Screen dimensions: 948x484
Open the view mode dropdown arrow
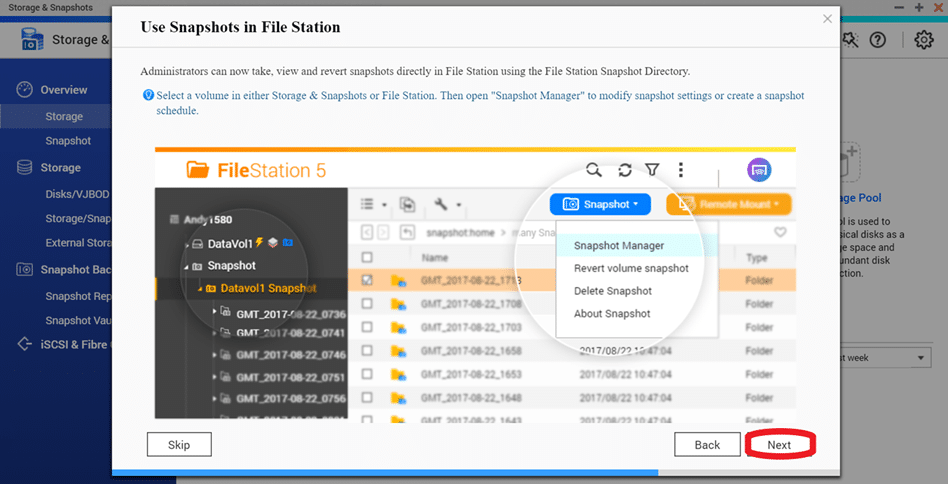click(385, 205)
